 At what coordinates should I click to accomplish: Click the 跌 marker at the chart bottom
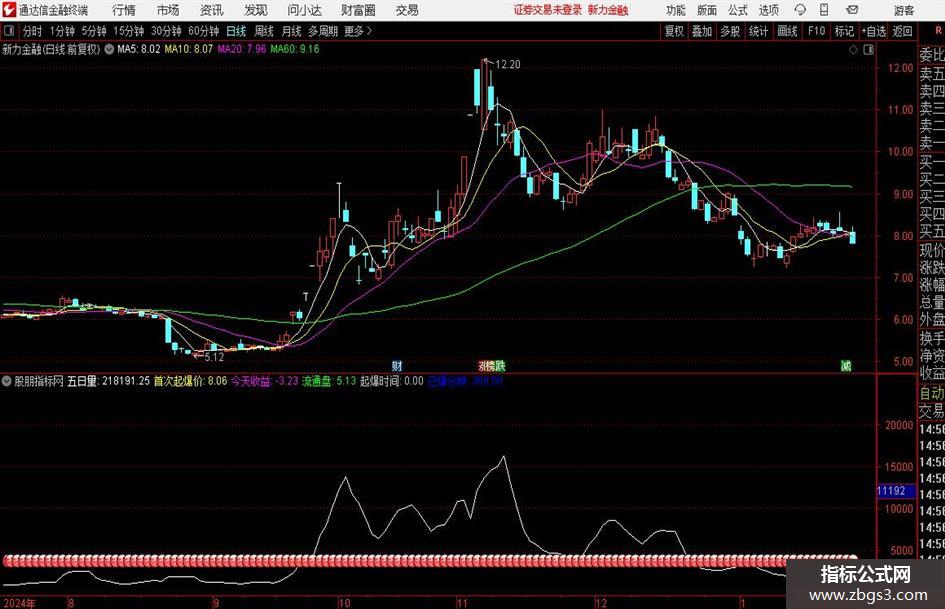point(500,365)
